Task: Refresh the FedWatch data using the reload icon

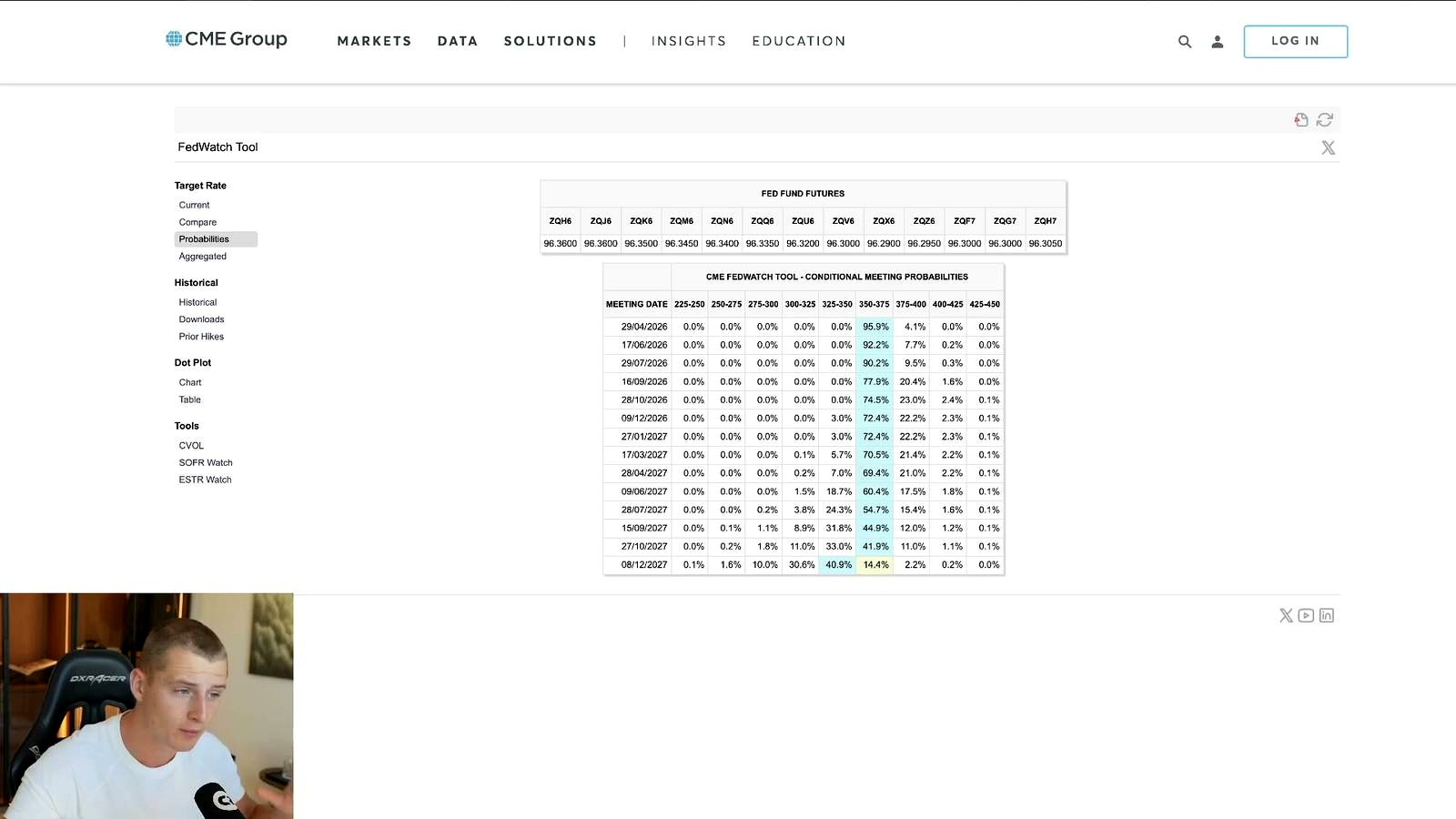Action: 1325,120
